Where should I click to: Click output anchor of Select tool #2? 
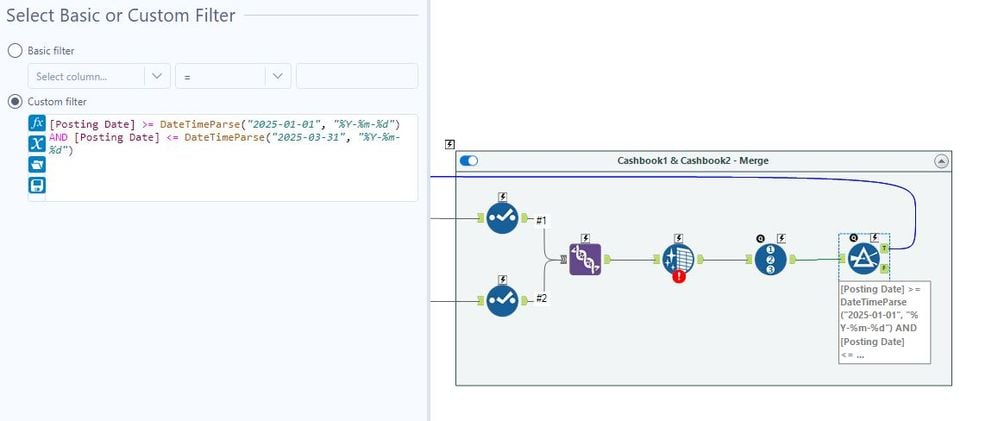point(524,300)
